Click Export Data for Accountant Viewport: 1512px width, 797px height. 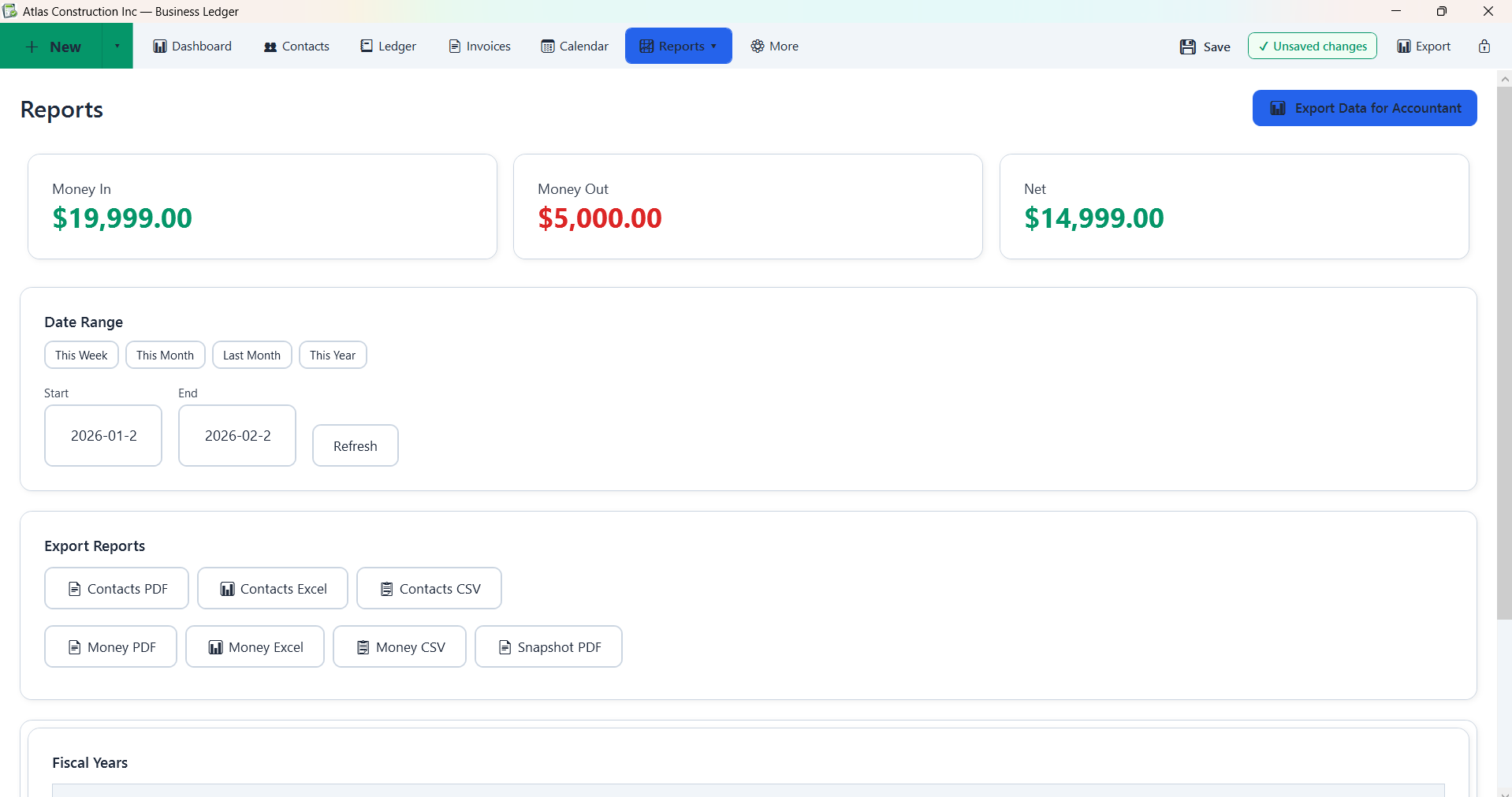click(x=1365, y=108)
